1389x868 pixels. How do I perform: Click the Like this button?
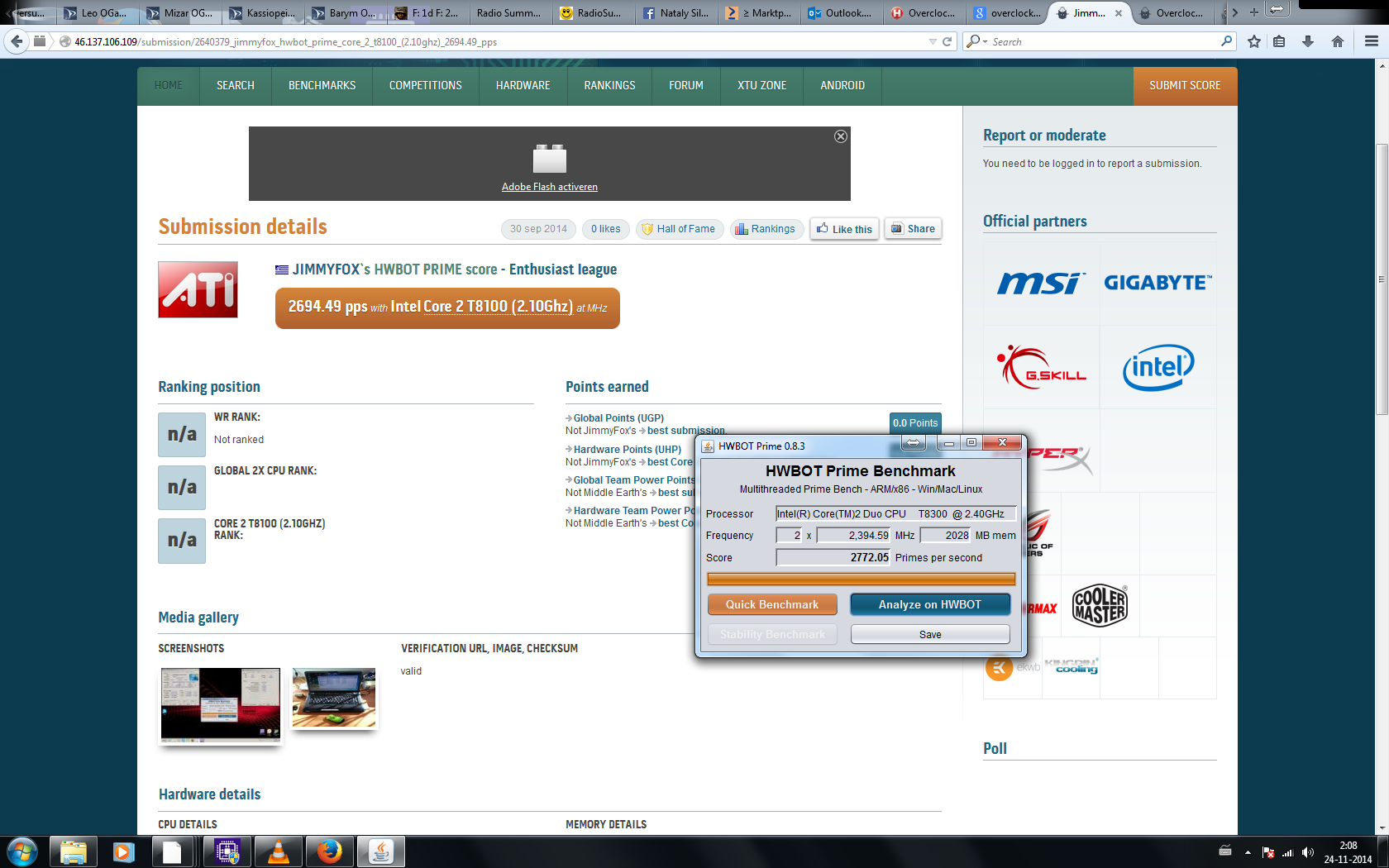coord(844,229)
